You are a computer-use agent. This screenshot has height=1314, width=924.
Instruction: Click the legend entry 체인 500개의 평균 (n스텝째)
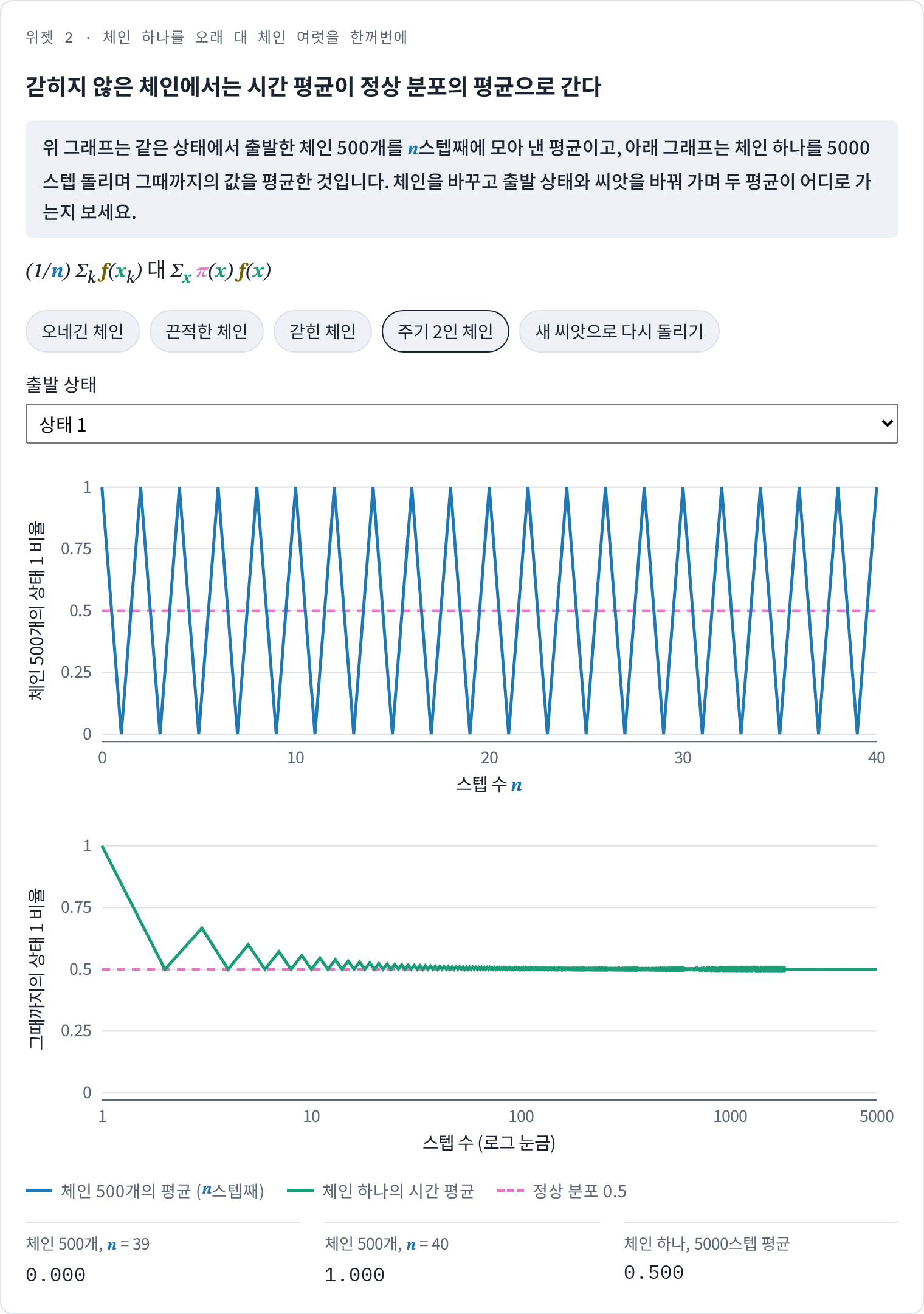[x=145, y=1191]
